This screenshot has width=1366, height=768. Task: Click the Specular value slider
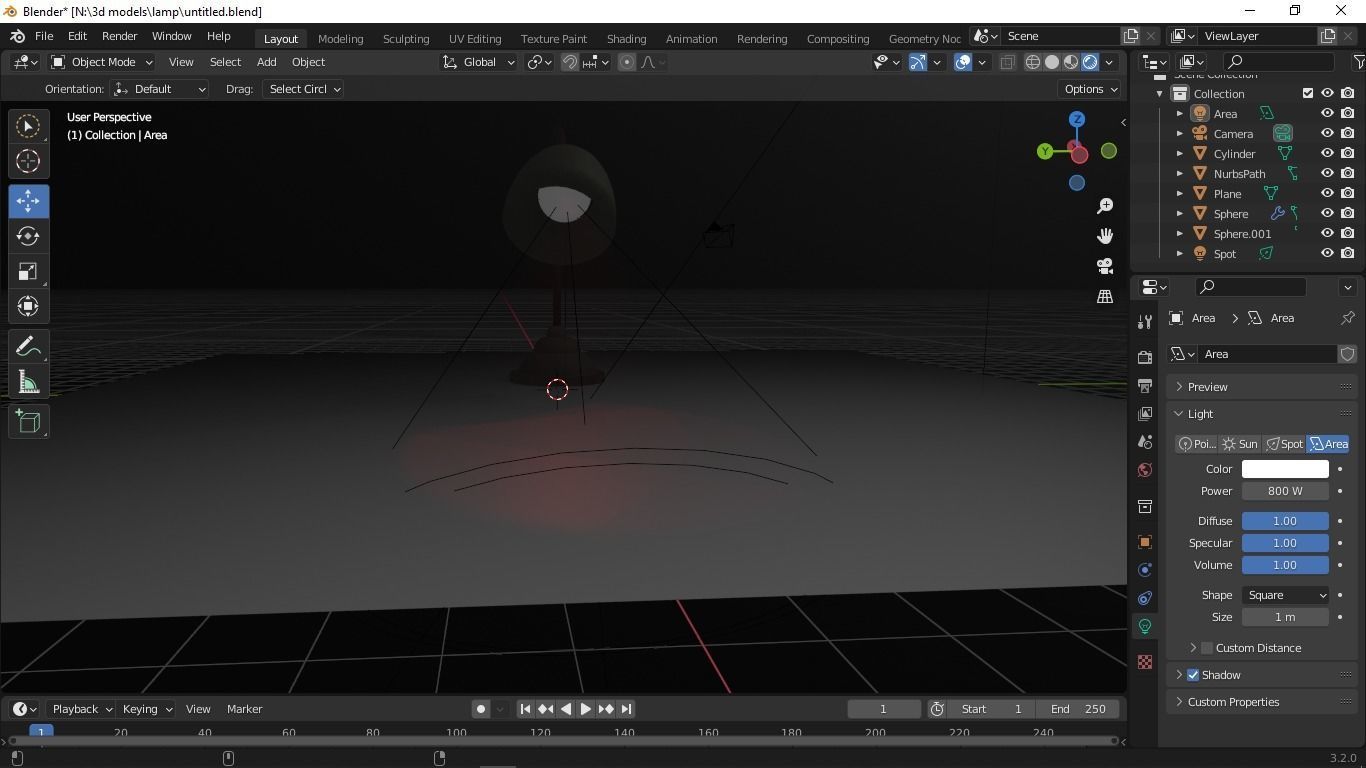pyautogui.click(x=1285, y=543)
